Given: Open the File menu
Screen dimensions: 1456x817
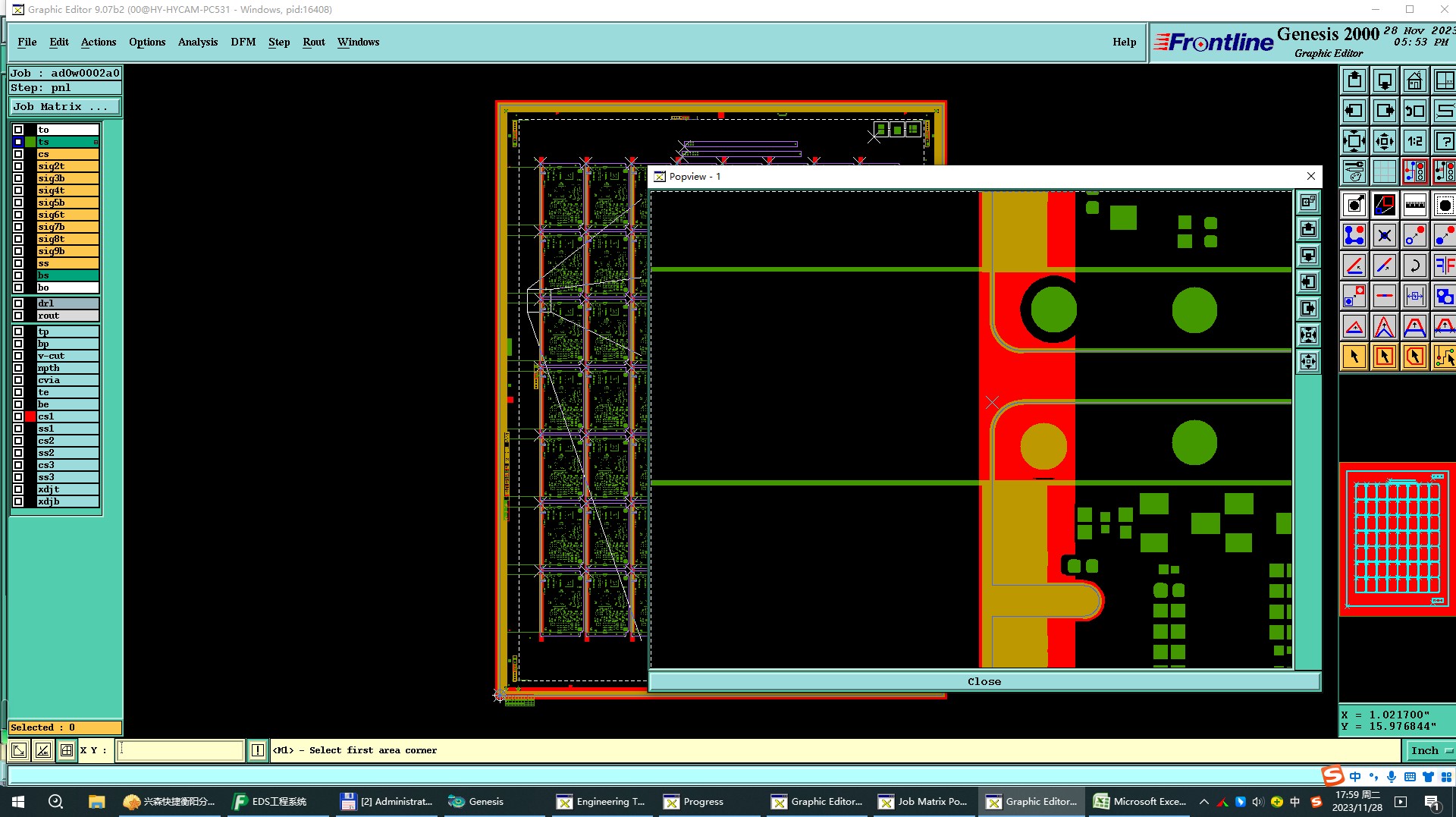Looking at the screenshot, I should tap(27, 42).
